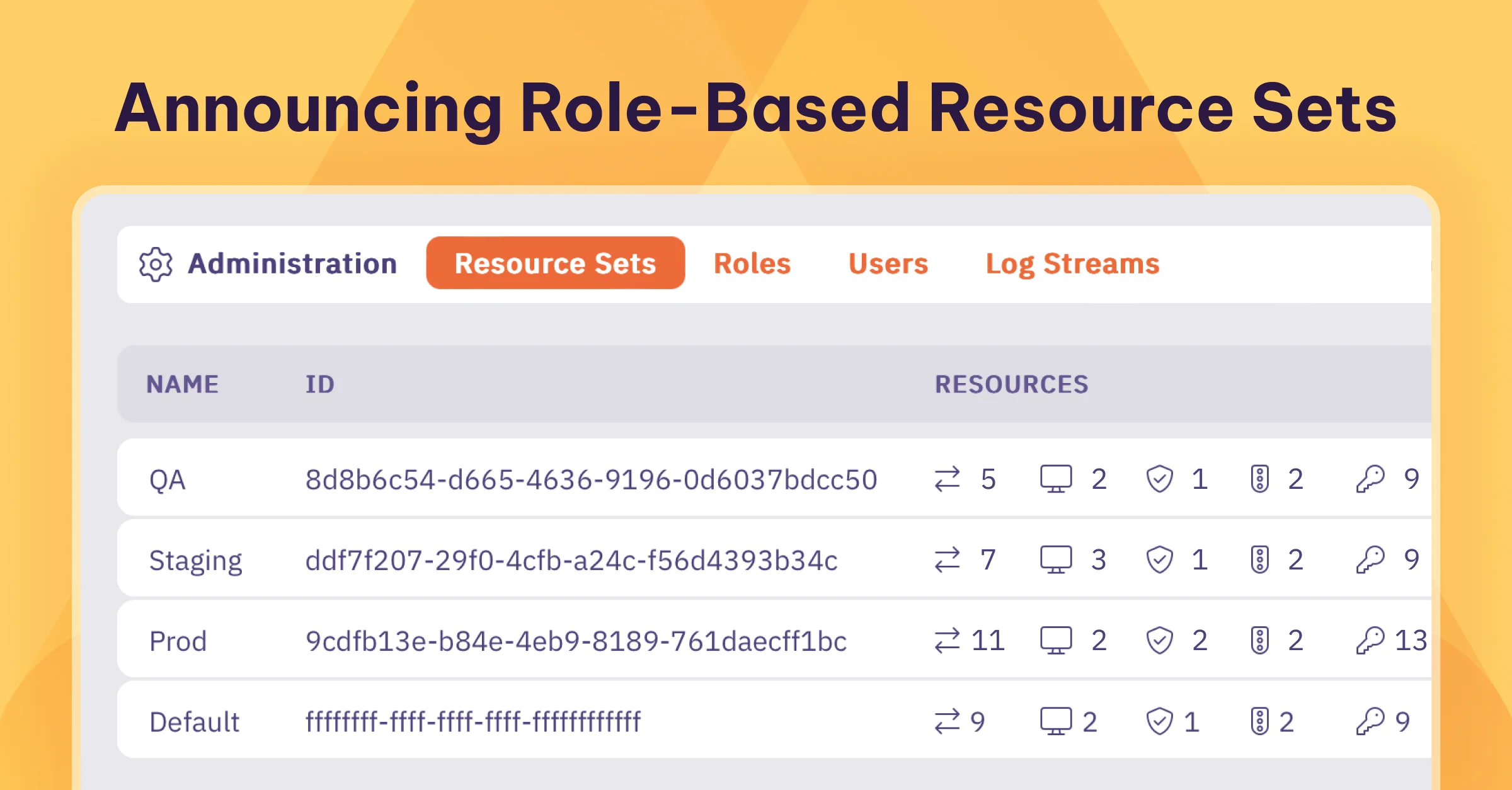
Task: Click the Prod ID 9cdfb13e-b84e-4eb9-8189-761daecff1bc
Action: [576, 641]
